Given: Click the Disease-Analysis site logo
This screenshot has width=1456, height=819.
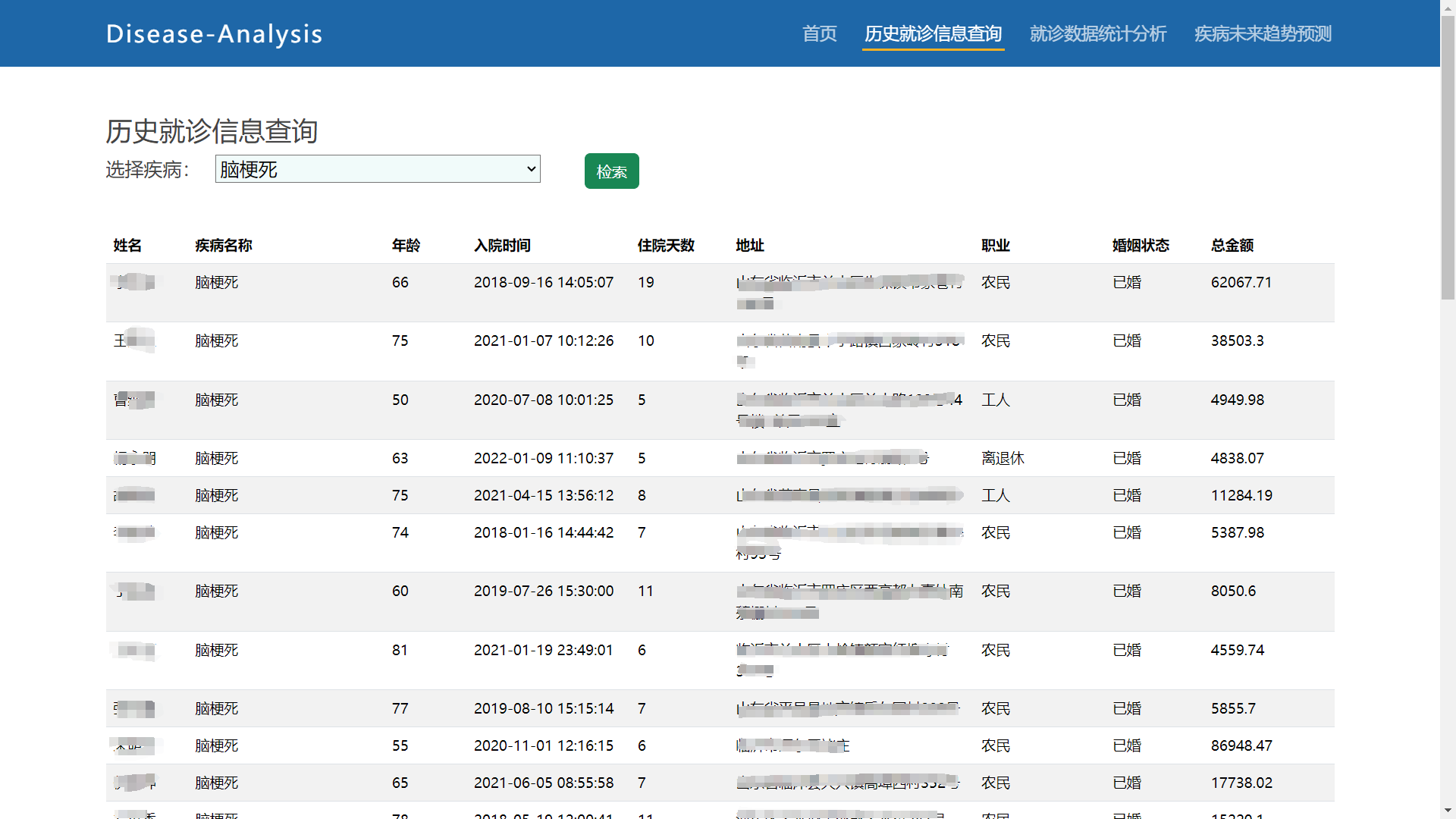Looking at the screenshot, I should pyautogui.click(x=214, y=33).
